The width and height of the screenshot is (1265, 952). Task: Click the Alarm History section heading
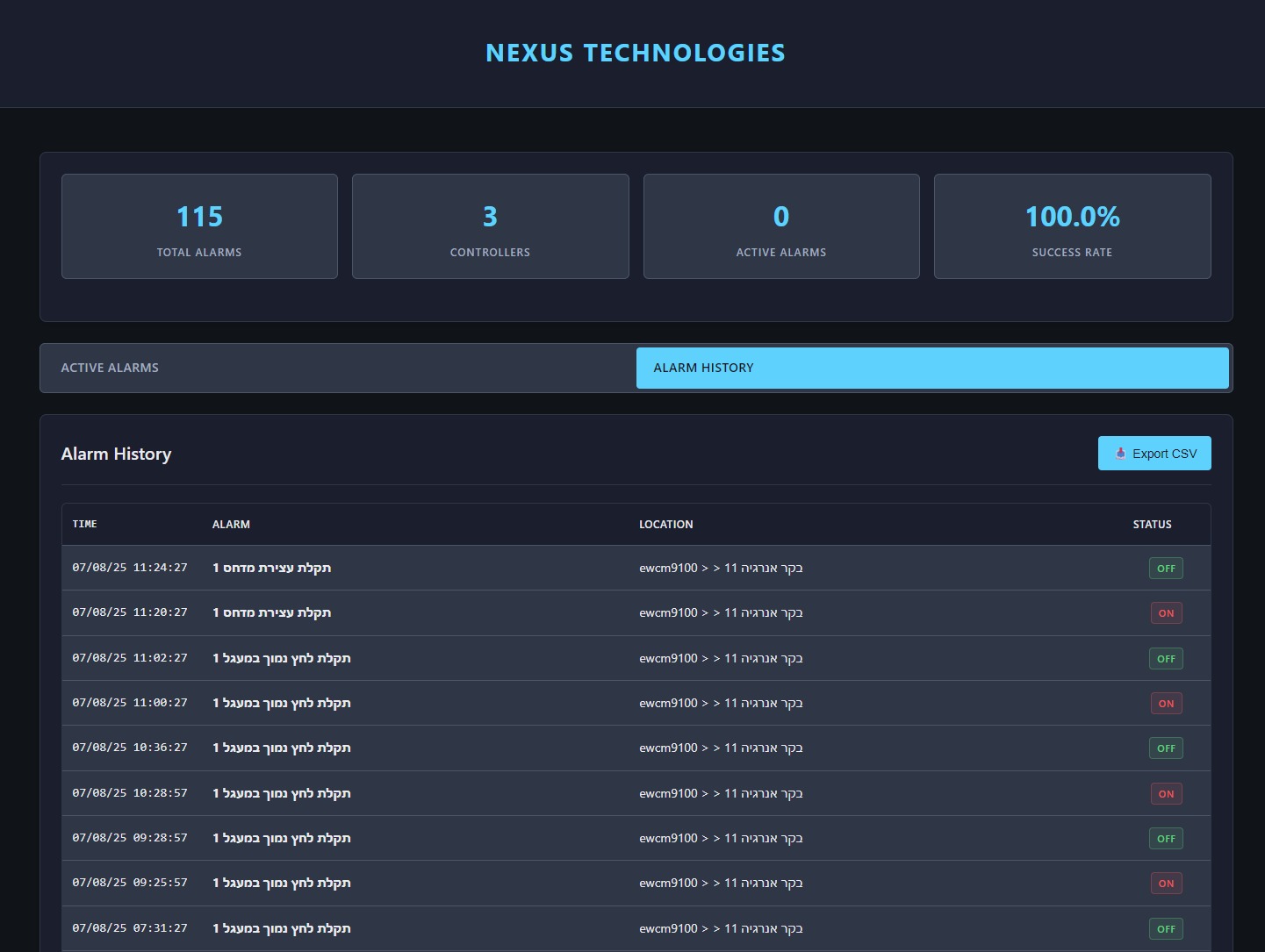pyautogui.click(x=116, y=454)
